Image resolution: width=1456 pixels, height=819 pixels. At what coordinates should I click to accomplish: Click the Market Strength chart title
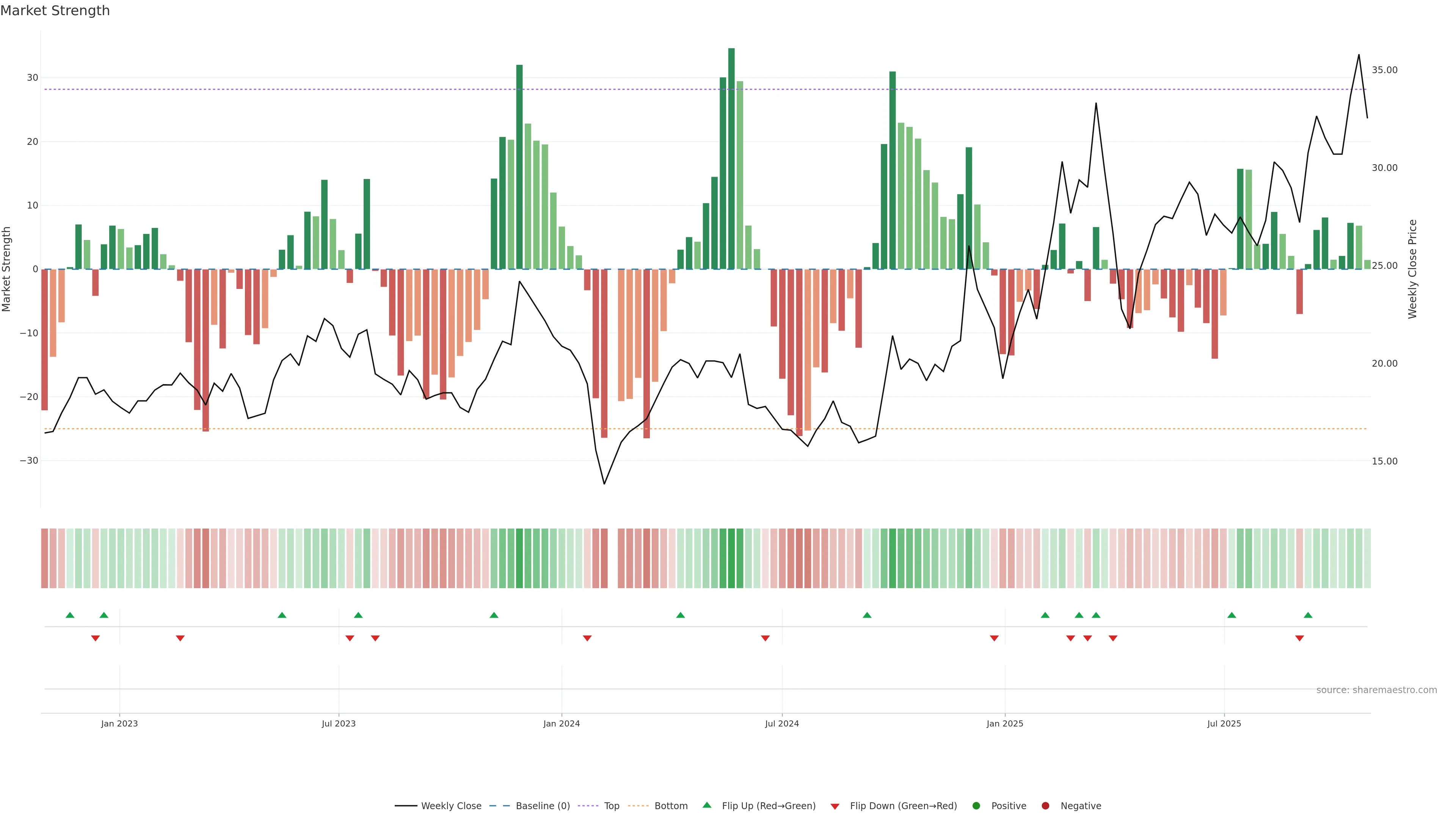[x=55, y=11]
